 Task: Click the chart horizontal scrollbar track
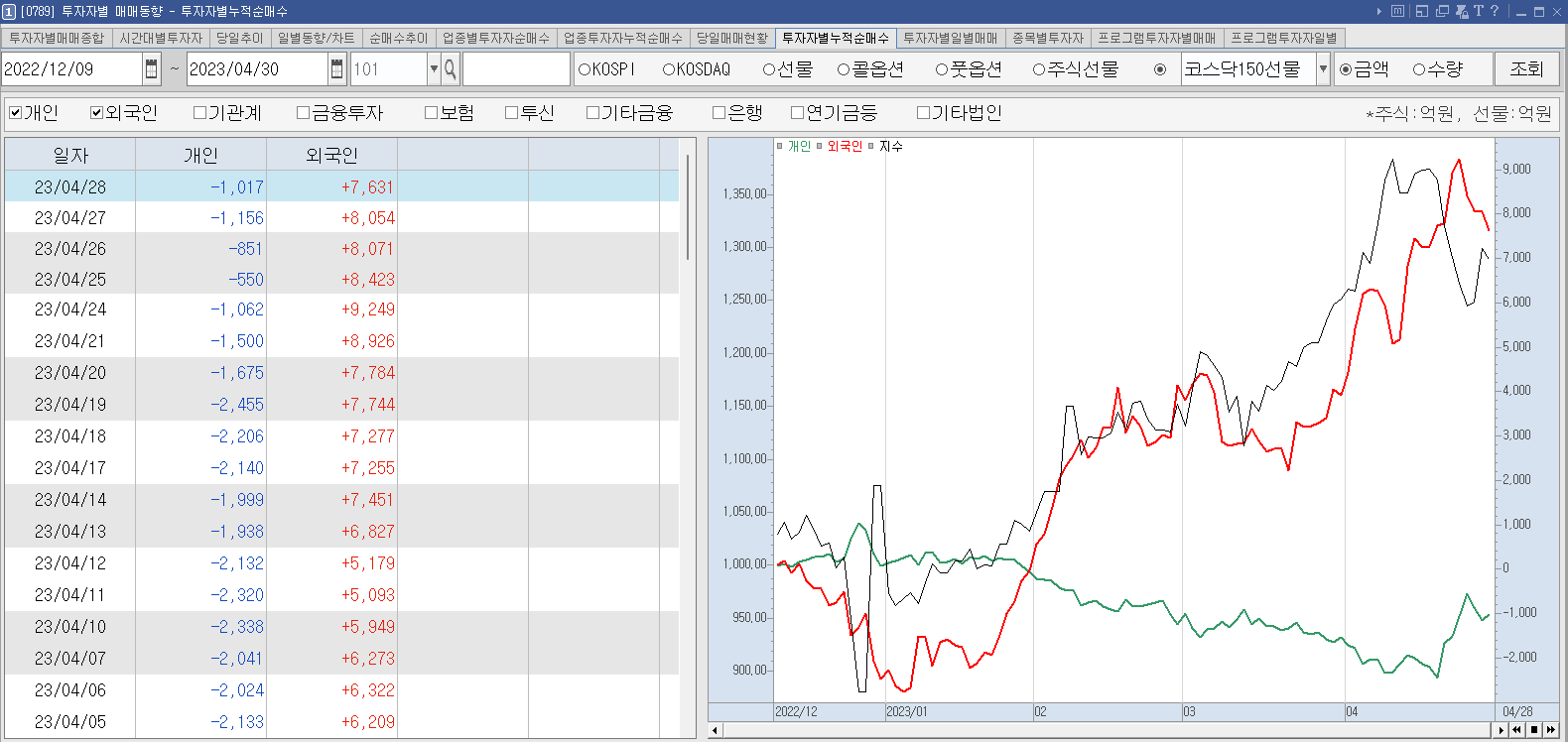tap(1108, 730)
